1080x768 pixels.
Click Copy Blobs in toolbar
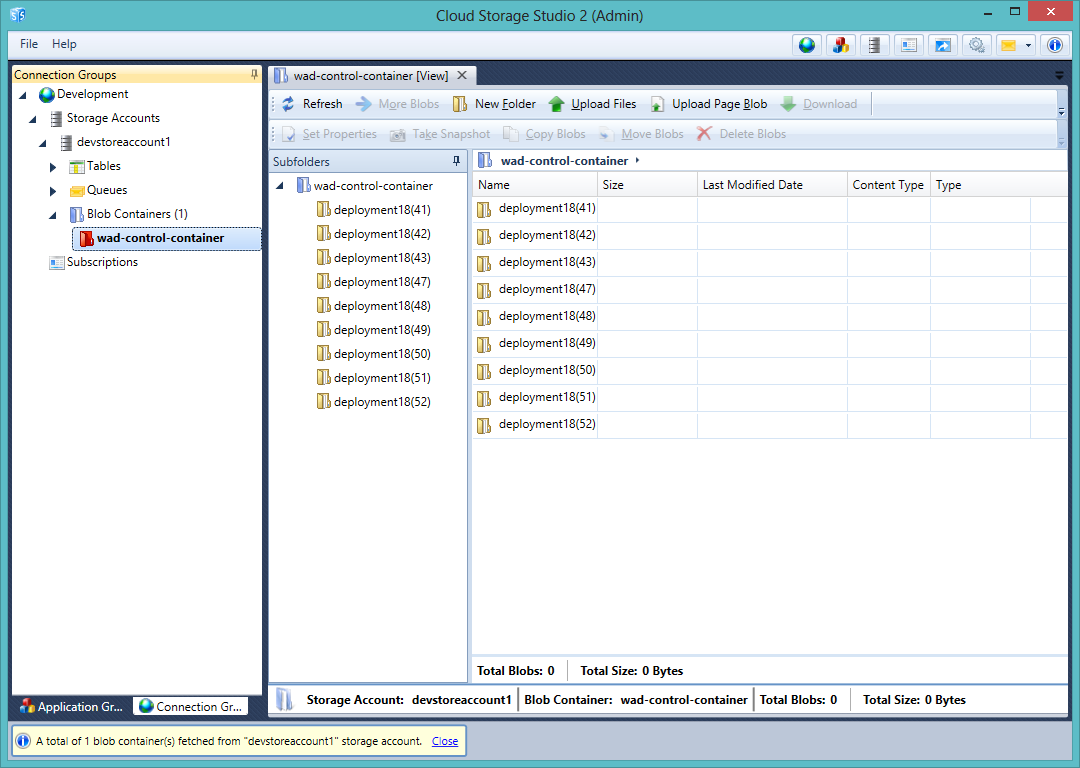coord(544,134)
